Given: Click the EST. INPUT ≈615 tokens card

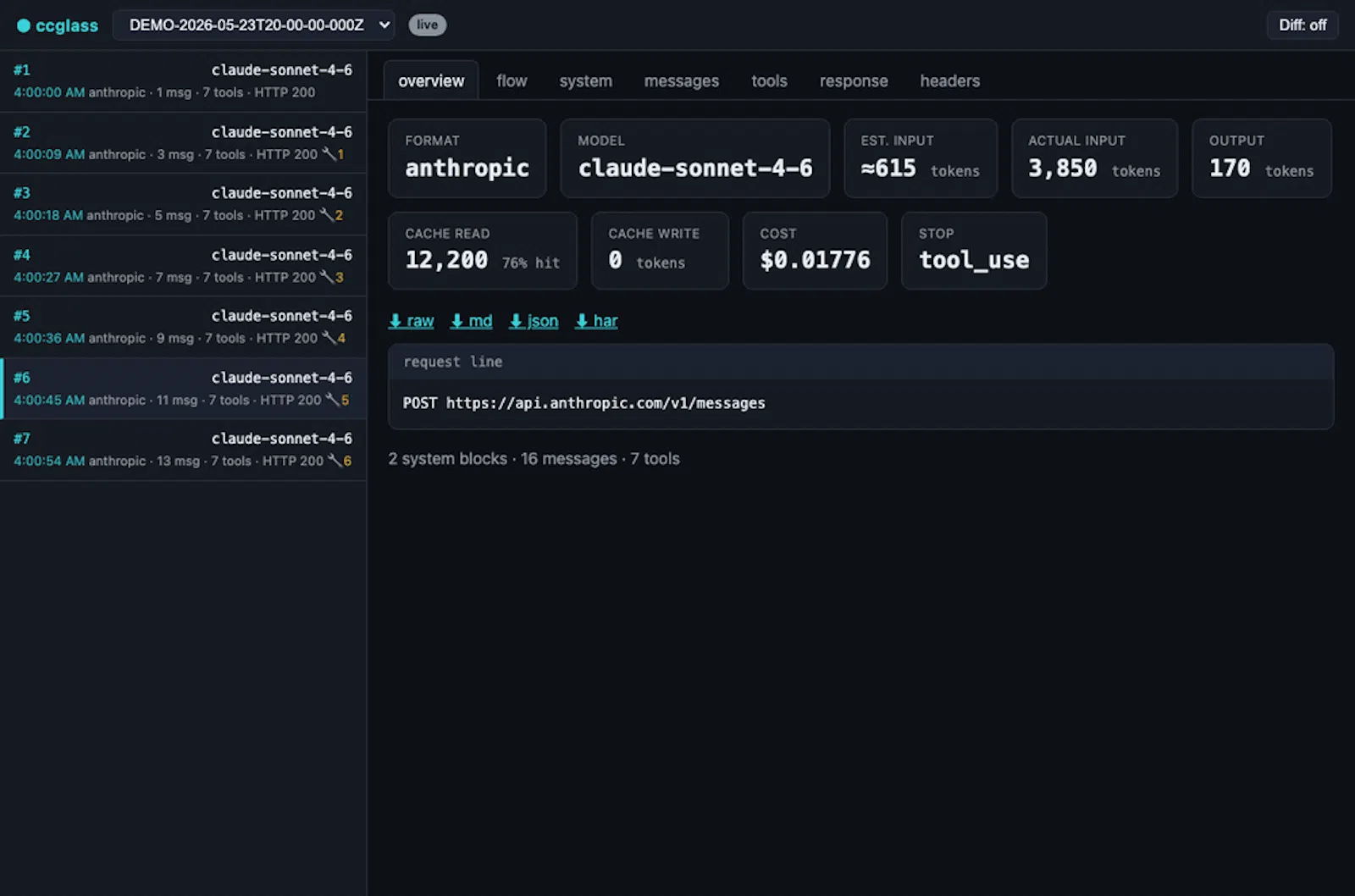Looking at the screenshot, I should (921, 158).
